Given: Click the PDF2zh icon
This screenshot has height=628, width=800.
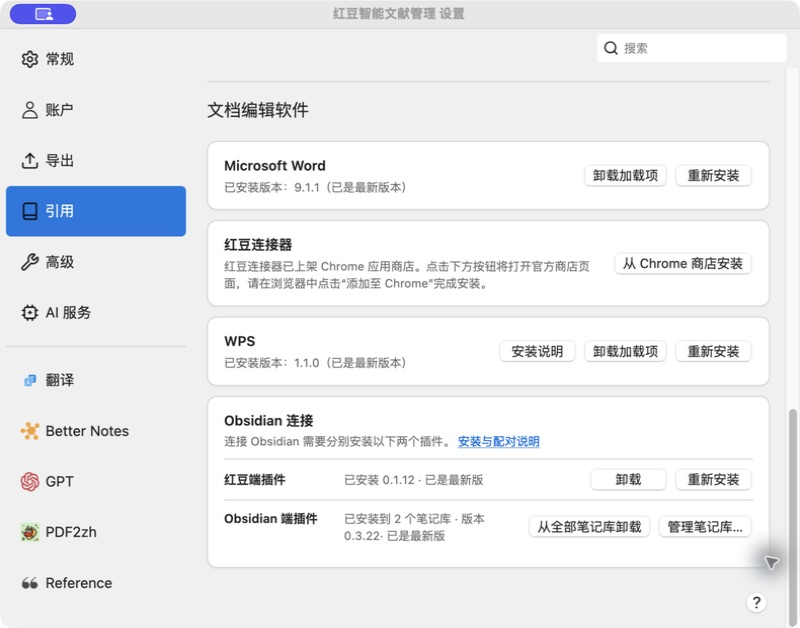Looking at the screenshot, I should click(30, 532).
